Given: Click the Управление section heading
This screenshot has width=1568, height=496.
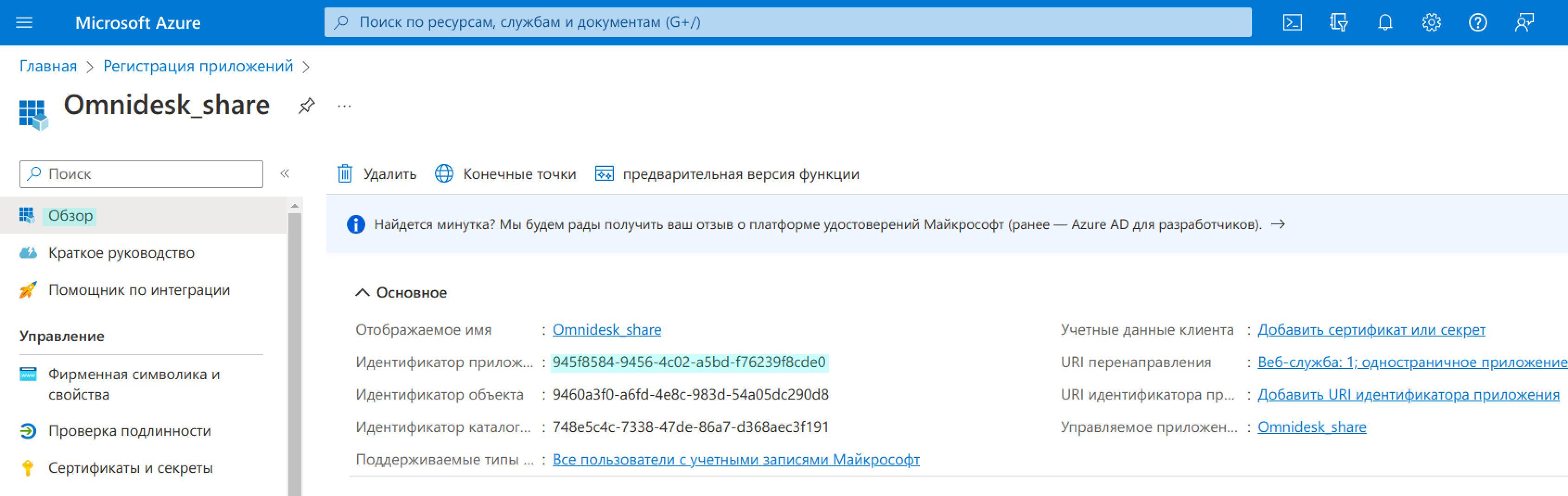Looking at the screenshot, I should click(62, 336).
